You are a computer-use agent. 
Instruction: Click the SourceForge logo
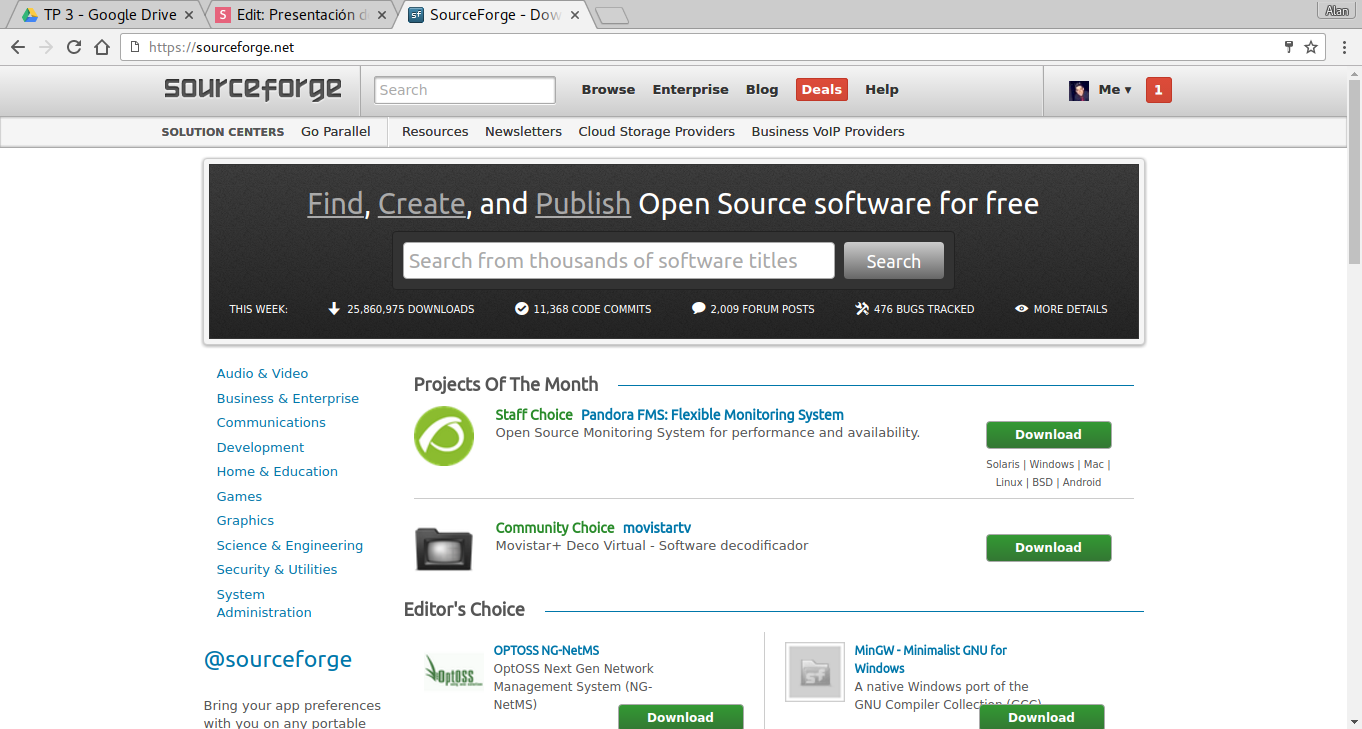[x=253, y=89]
